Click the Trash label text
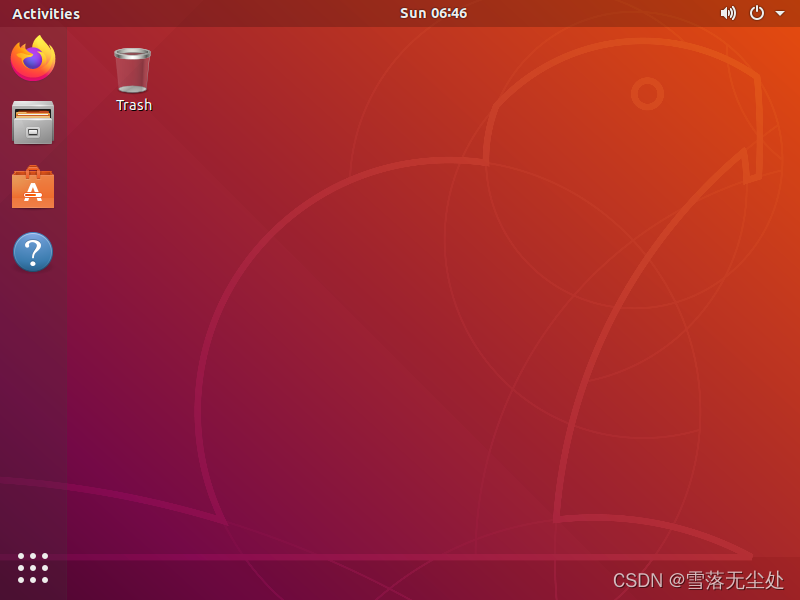800x600 pixels. point(134,105)
